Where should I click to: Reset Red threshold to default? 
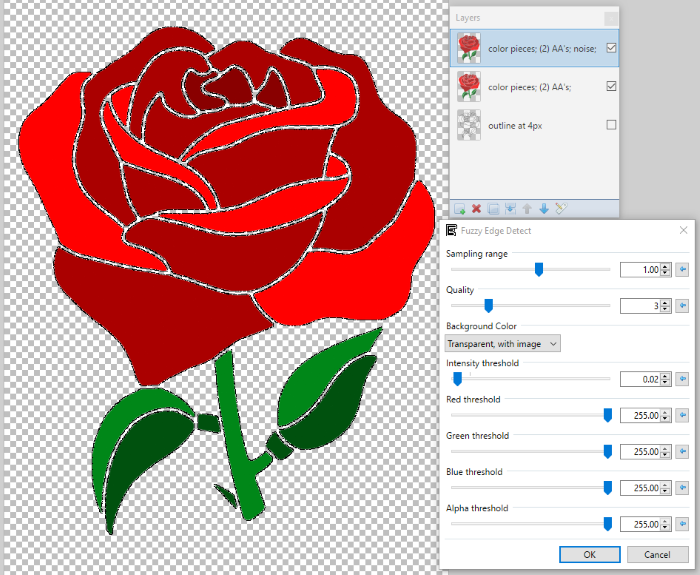(x=682, y=415)
